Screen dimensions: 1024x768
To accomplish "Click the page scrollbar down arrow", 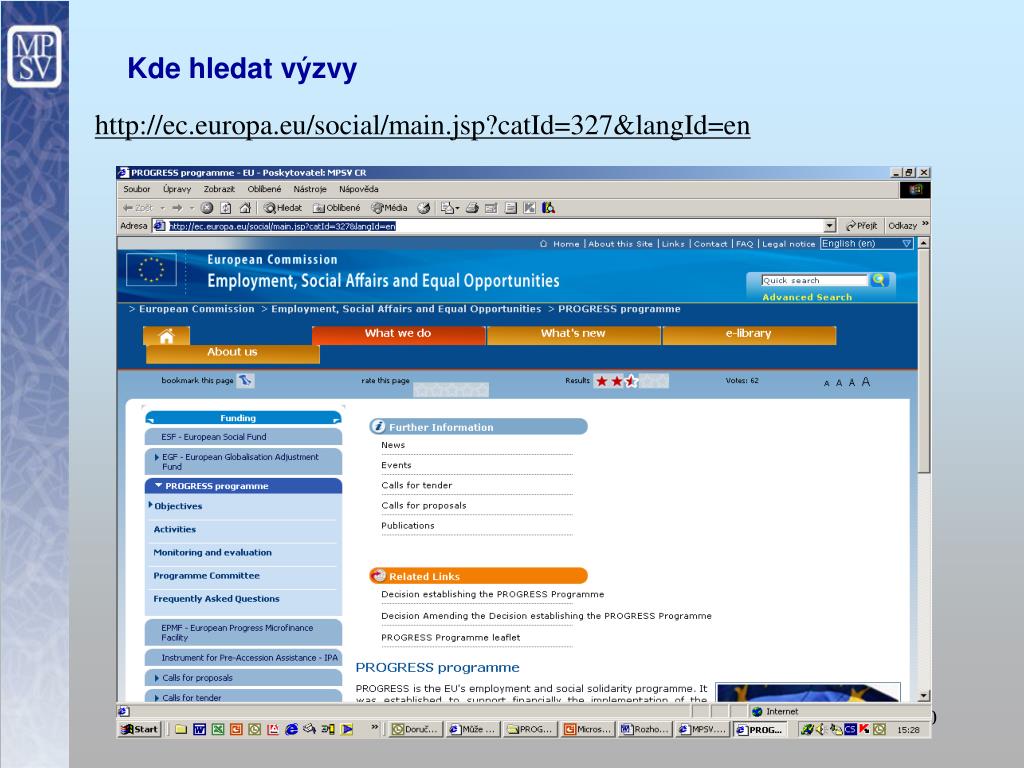I will tap(923, 696).
